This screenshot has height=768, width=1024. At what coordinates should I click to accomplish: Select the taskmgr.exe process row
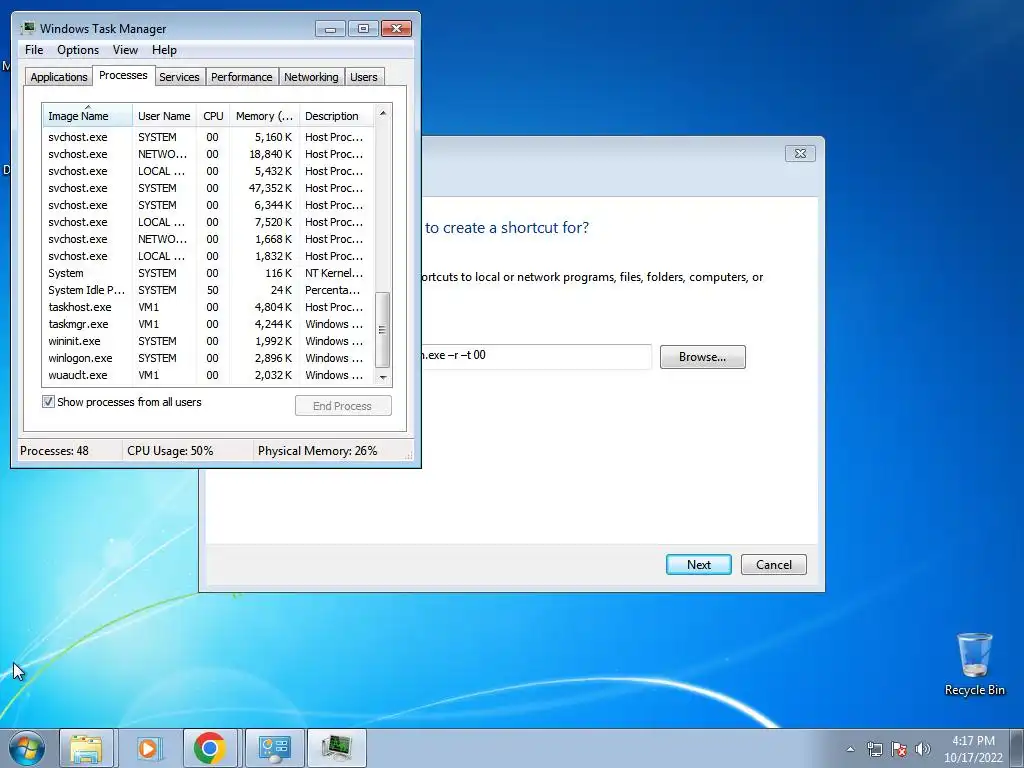(208, 324)
